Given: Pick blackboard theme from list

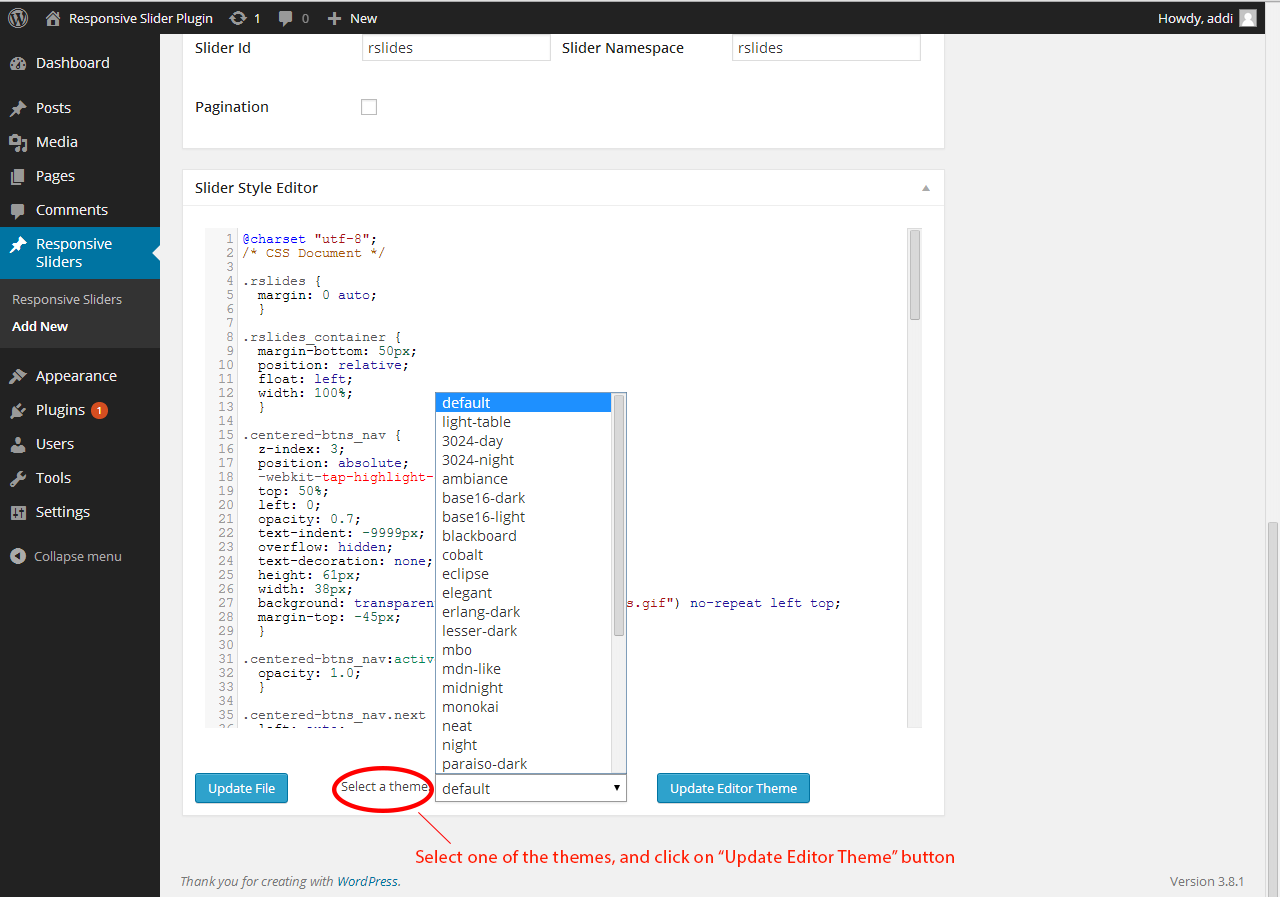Looking at the screenshot, I should [x=523, y=536].
